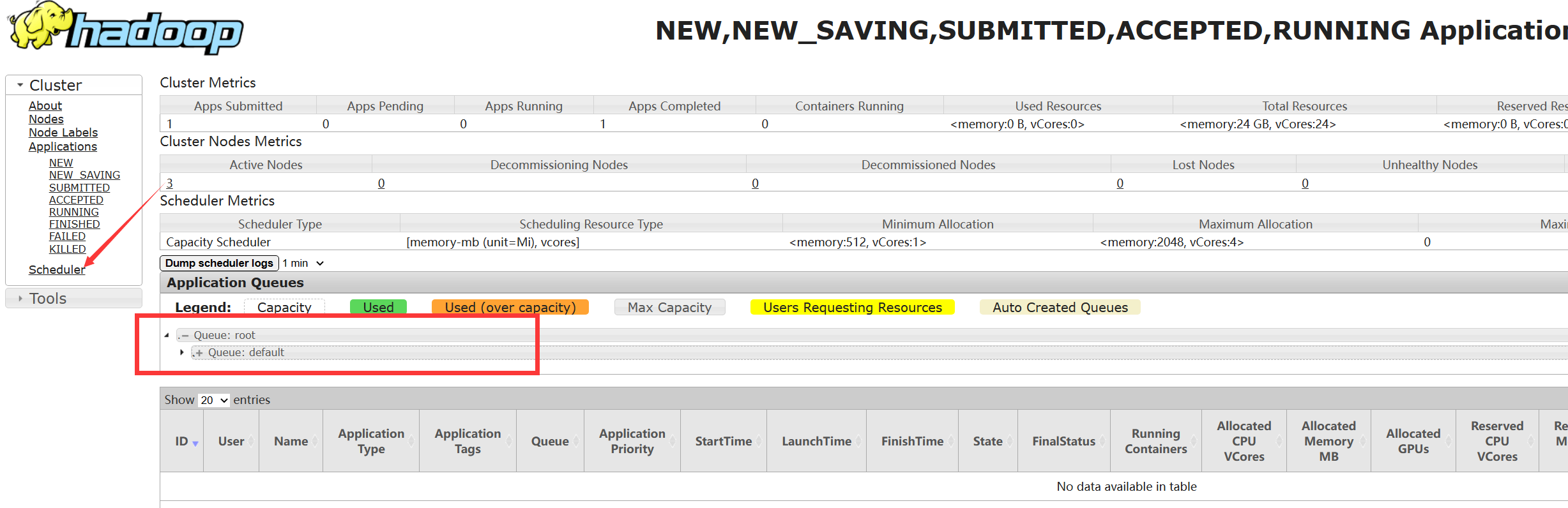Sort table by Application Tags column
The height and width of the screenshot is (508, 1568).
(x=468, y=441)
